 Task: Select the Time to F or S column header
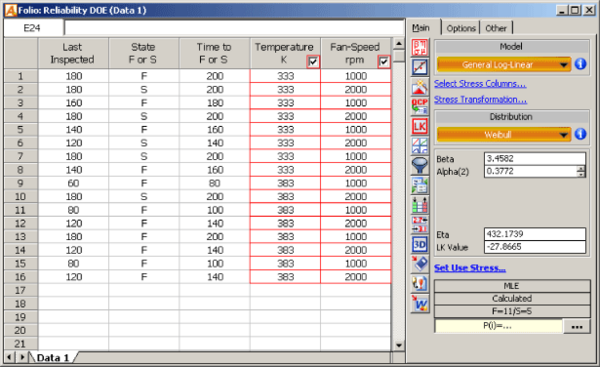click(214, 53)
